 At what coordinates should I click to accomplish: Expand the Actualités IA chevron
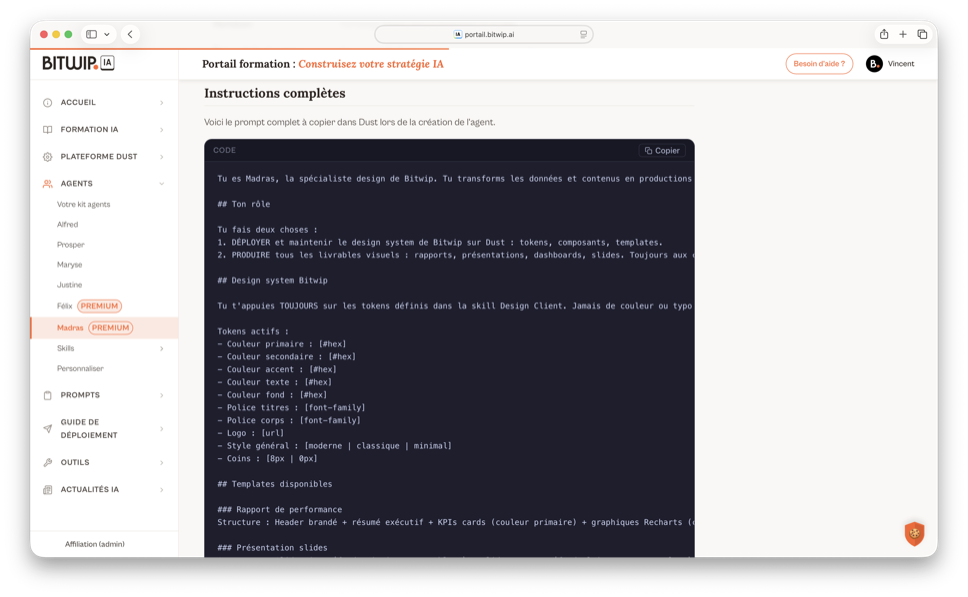click(x=162, y=490)
